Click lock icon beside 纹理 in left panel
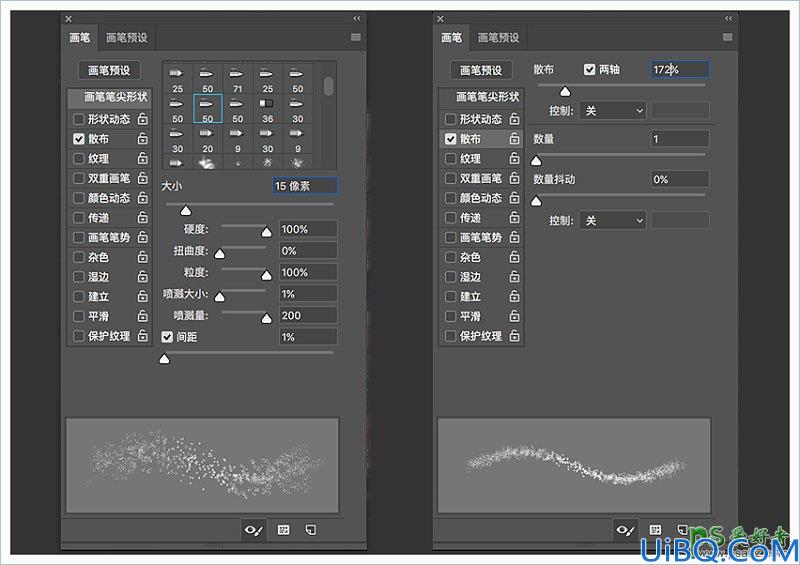Screen dimensions: 800x565 (x=143, y=158)
